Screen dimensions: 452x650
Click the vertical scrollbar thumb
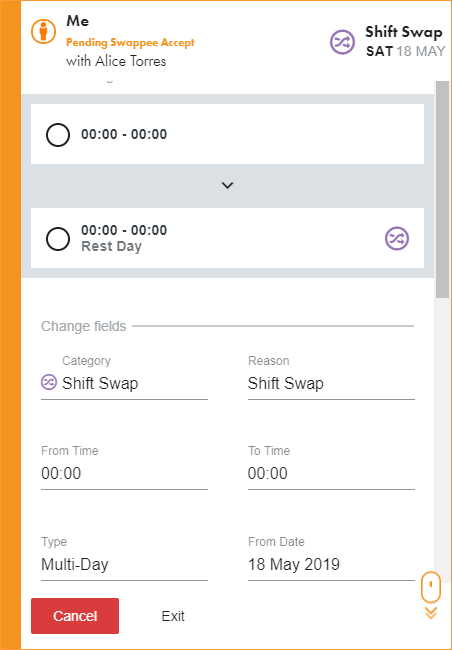442,189
